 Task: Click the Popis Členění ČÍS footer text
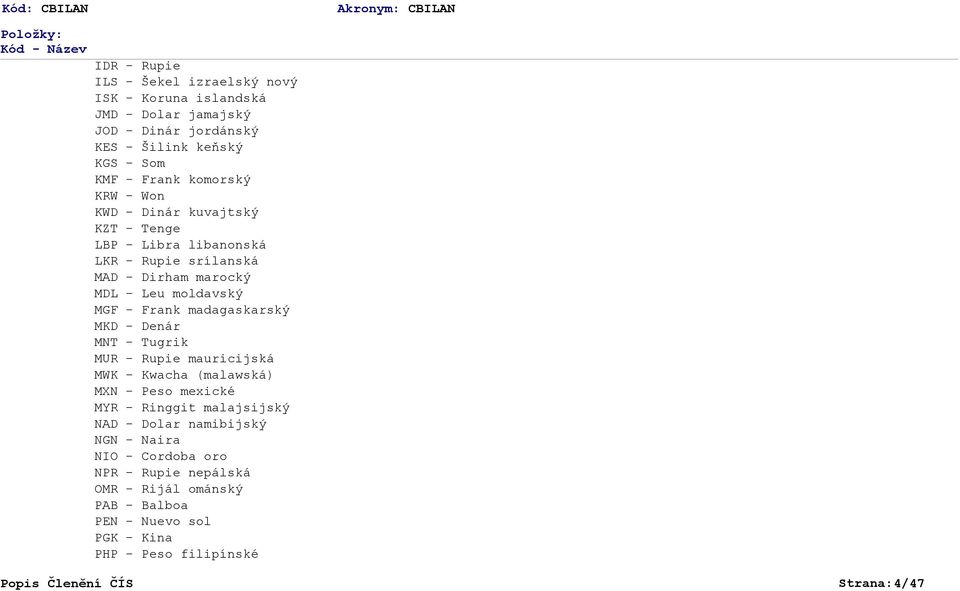[66, 584]
